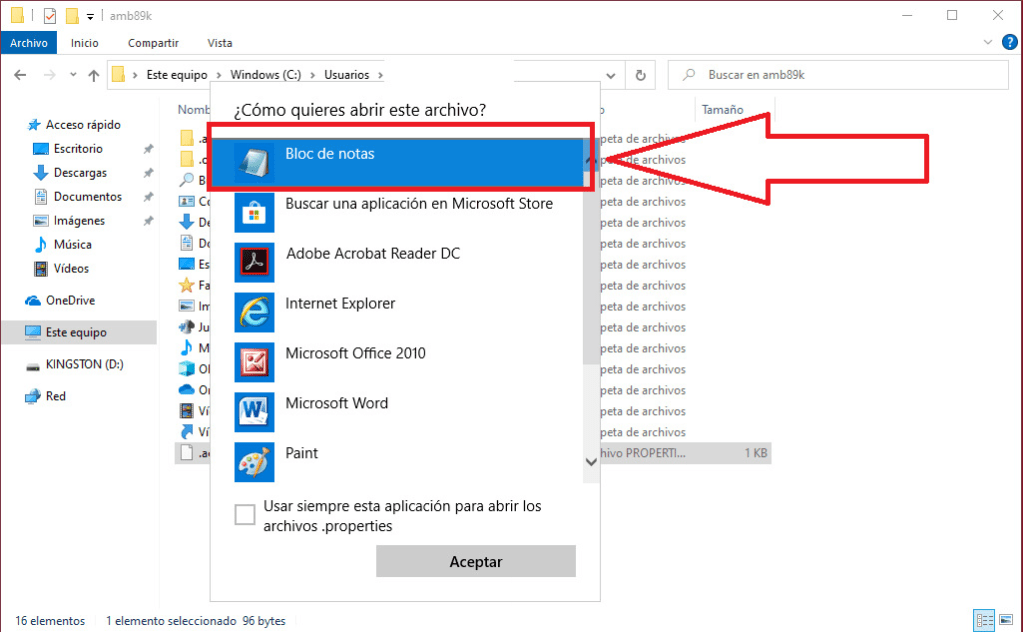Select the Microsoft Office 2010 icon

pyautogui.click(x=253, y=362)
